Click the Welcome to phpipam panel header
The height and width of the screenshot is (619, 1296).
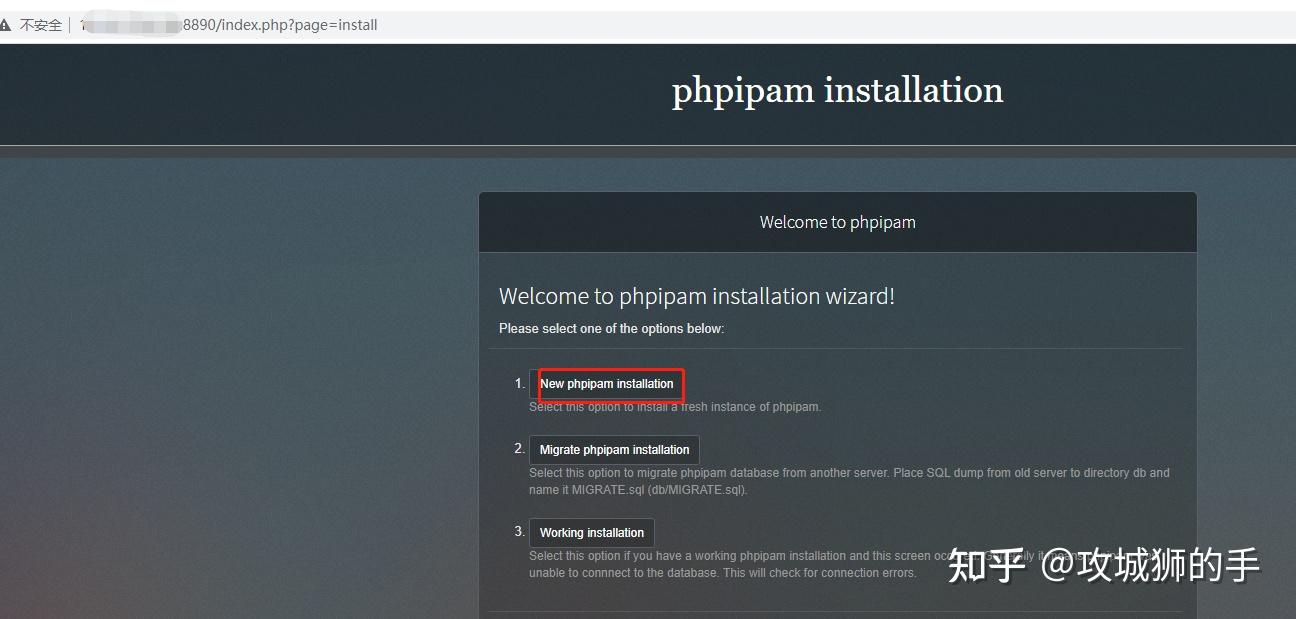[x=838, y=222]
